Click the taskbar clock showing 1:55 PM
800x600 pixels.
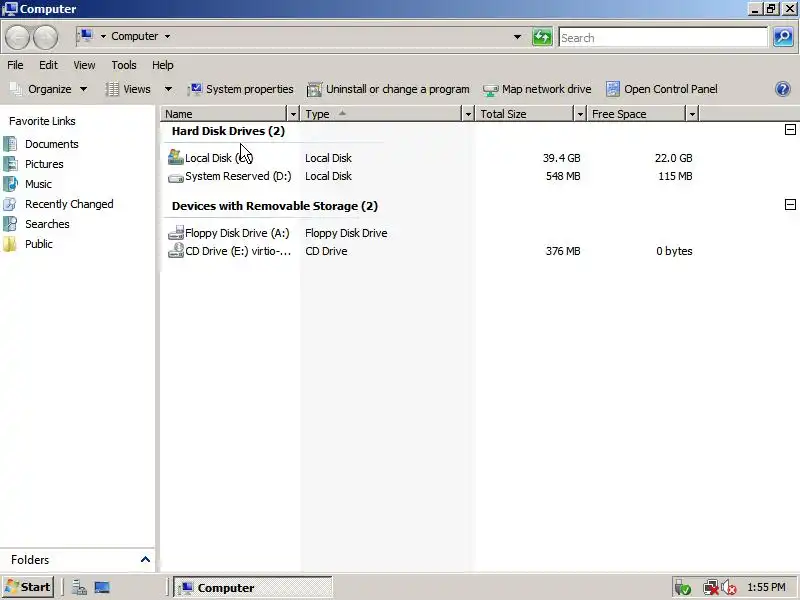tap(766, 587)
